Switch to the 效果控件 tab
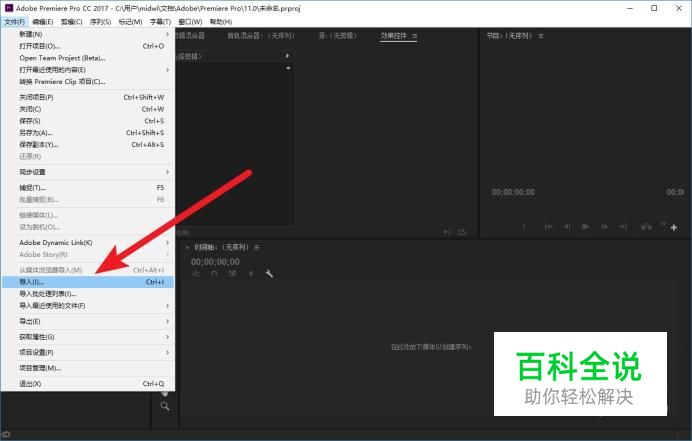692x441 pixels. (x=394, y=35)
